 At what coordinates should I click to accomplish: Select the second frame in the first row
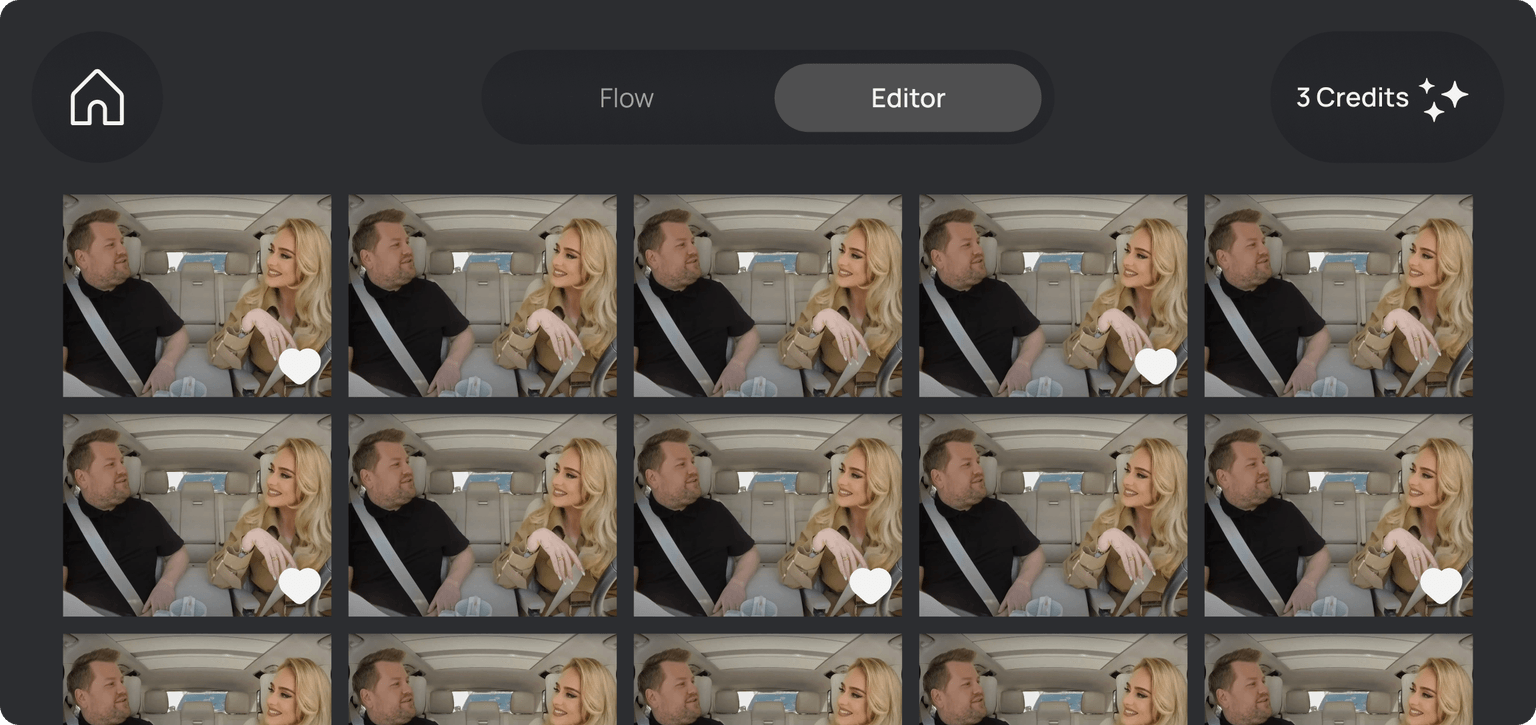tap(482, 296)
